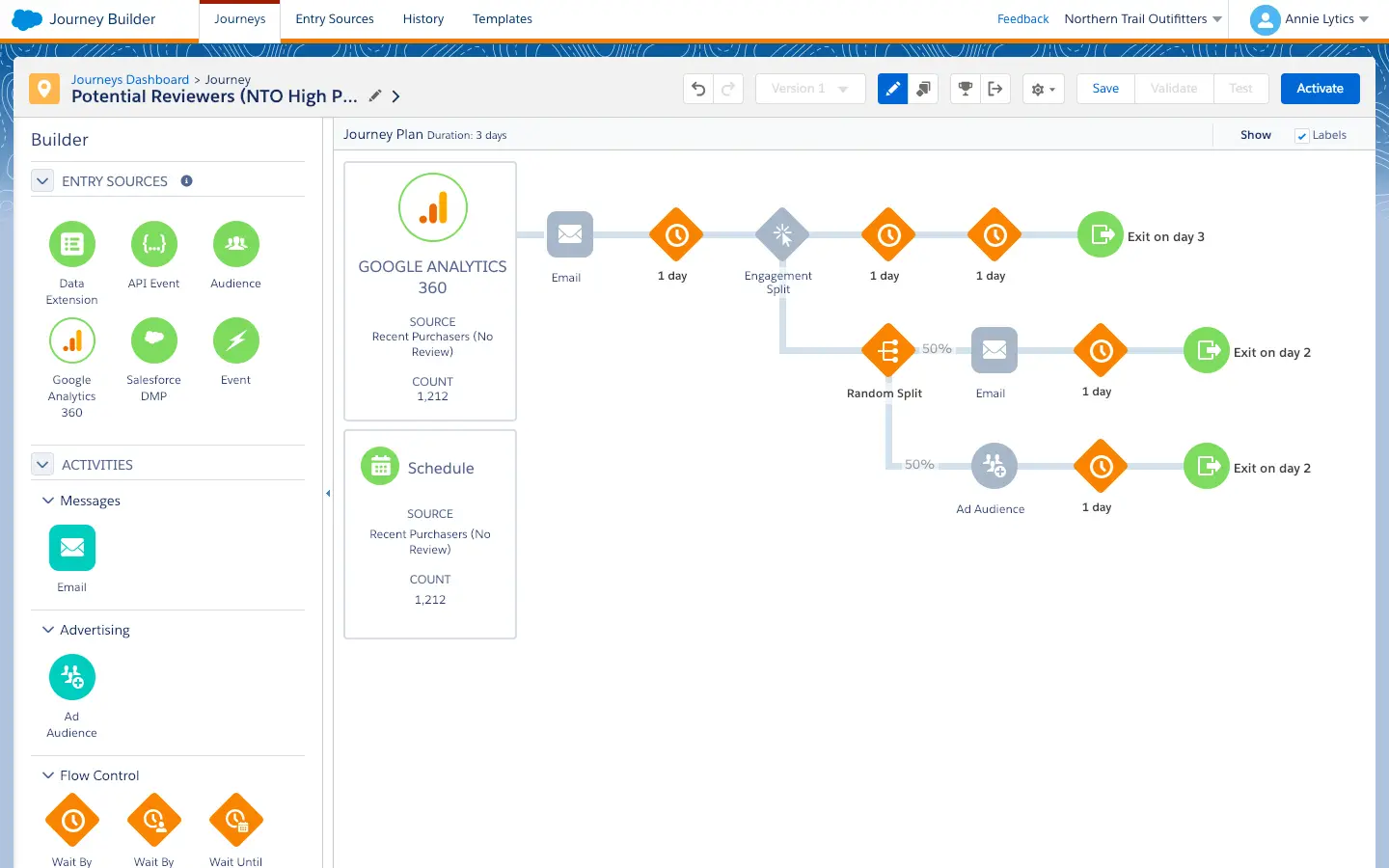Choose the first Wait By flow control icon
Image resolution: width=1389 pixels, height=868 pixels.
tap(72, 821)
